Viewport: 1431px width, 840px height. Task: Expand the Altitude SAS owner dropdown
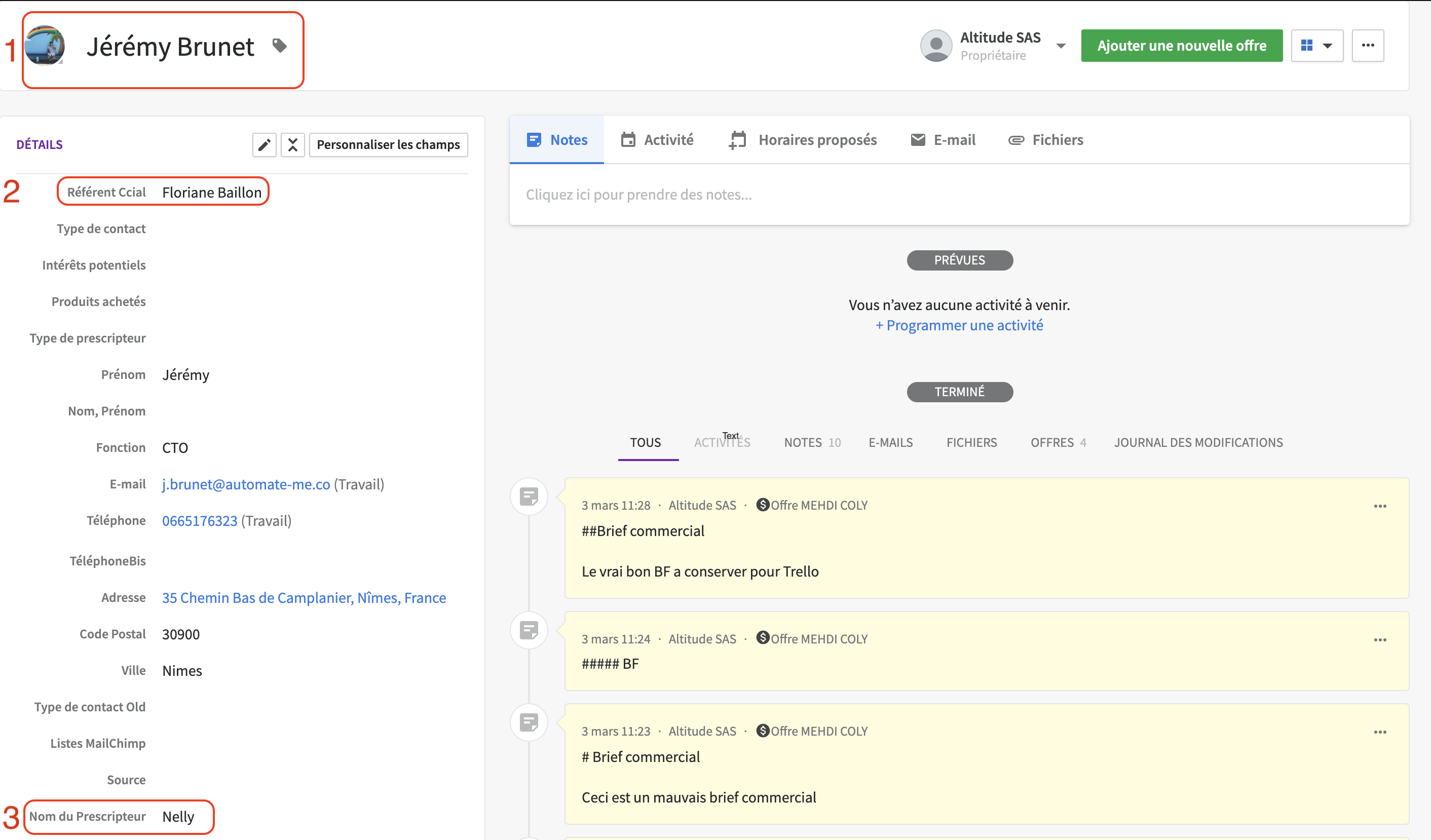click(1060, 46)
